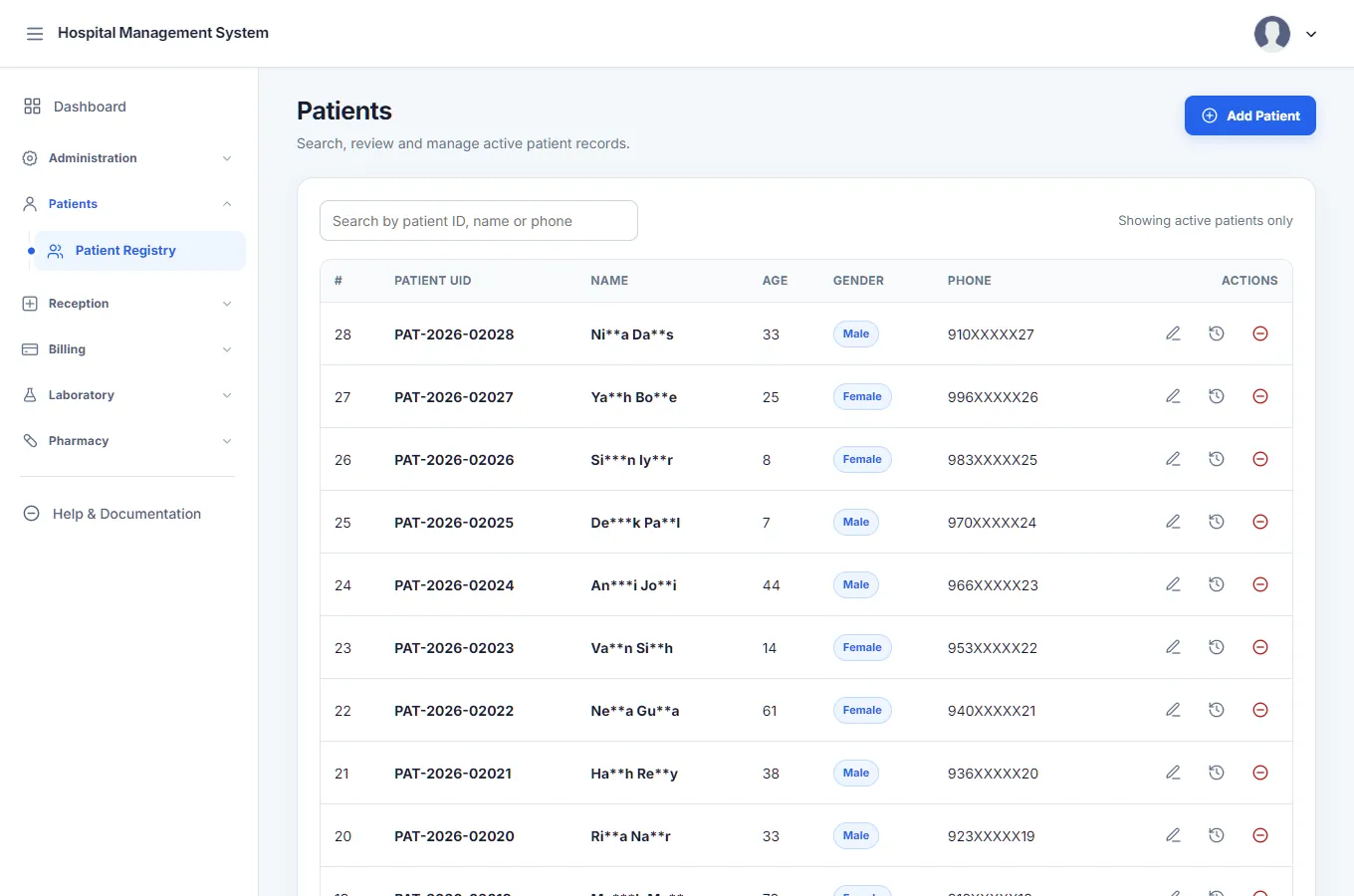Show history for Ne**a Gu**a

(x=1217, y=710)
